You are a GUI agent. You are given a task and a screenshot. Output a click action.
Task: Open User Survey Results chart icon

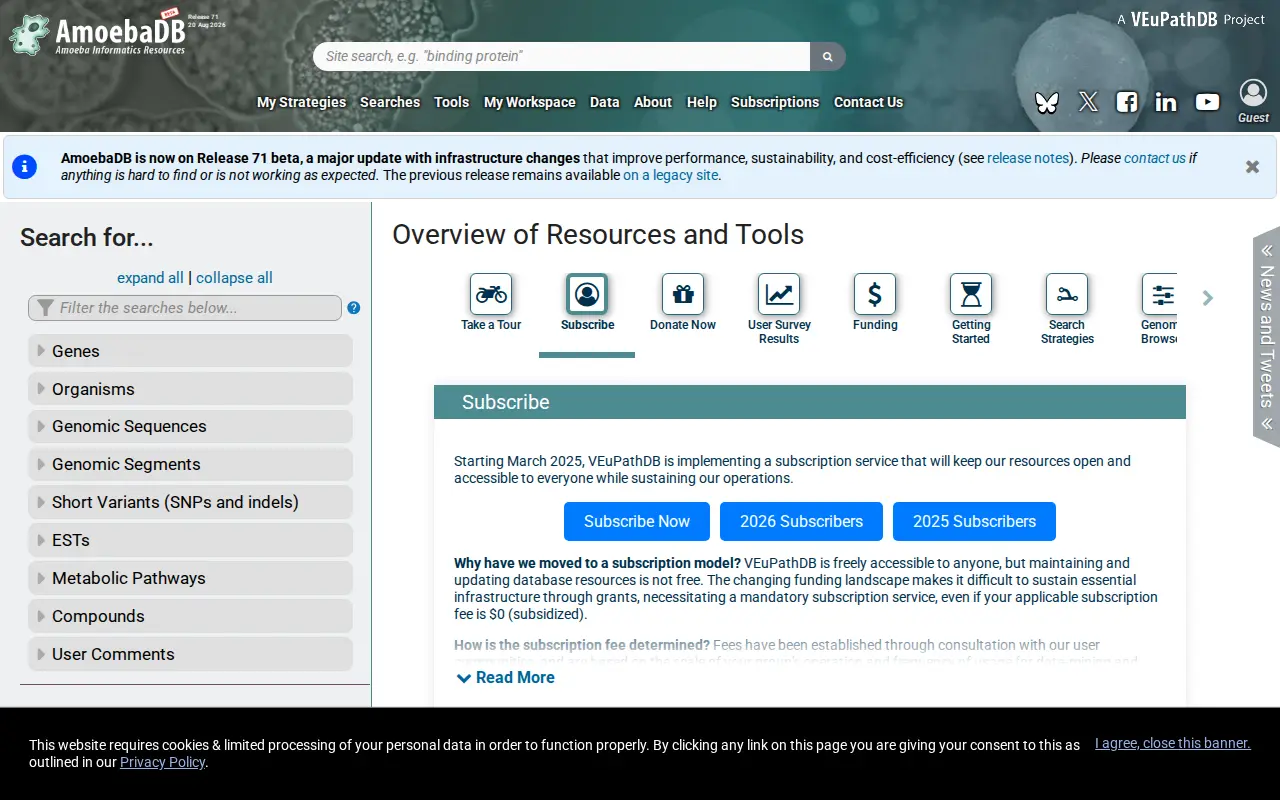779,294
